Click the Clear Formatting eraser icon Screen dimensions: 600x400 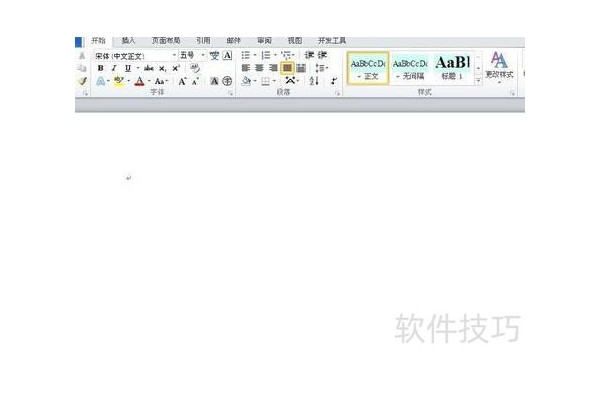point(195,68)
